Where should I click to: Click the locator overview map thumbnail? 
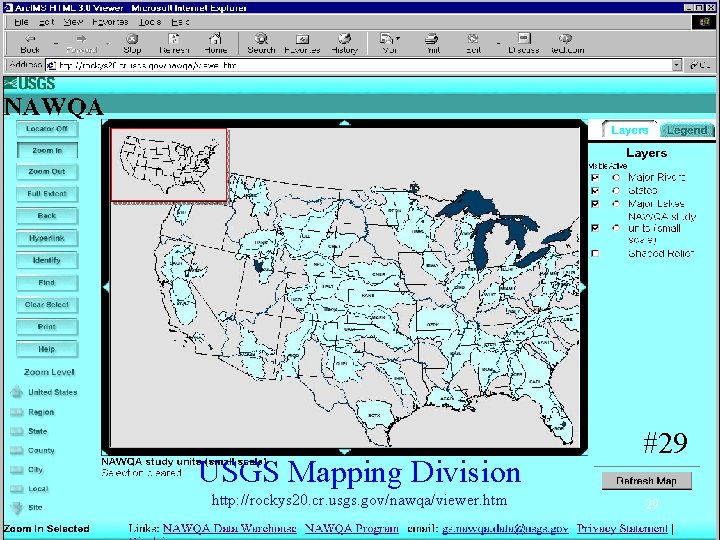[169, 165]
